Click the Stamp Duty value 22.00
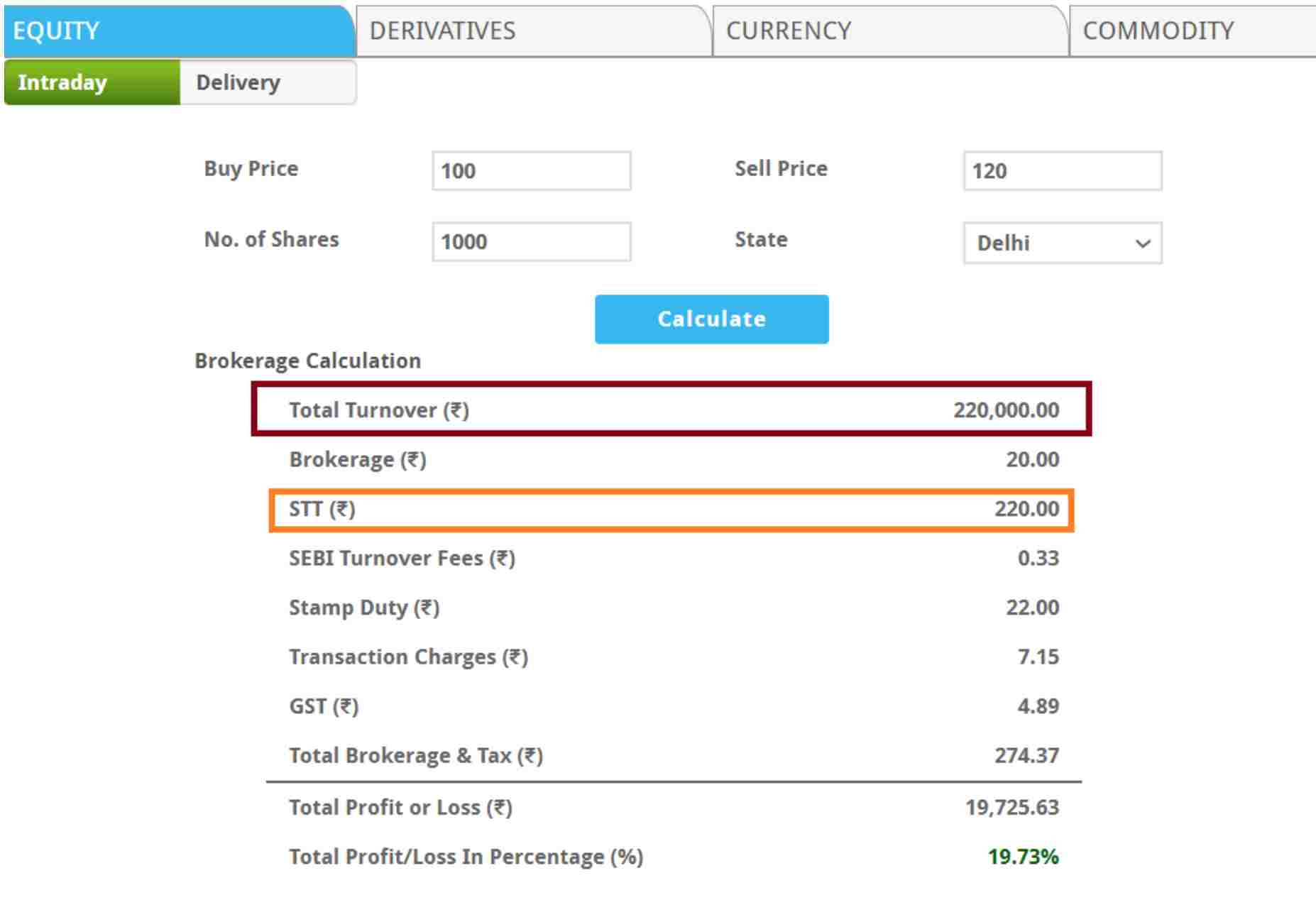The image size is (1316, 900). [x=1032, y=608]
